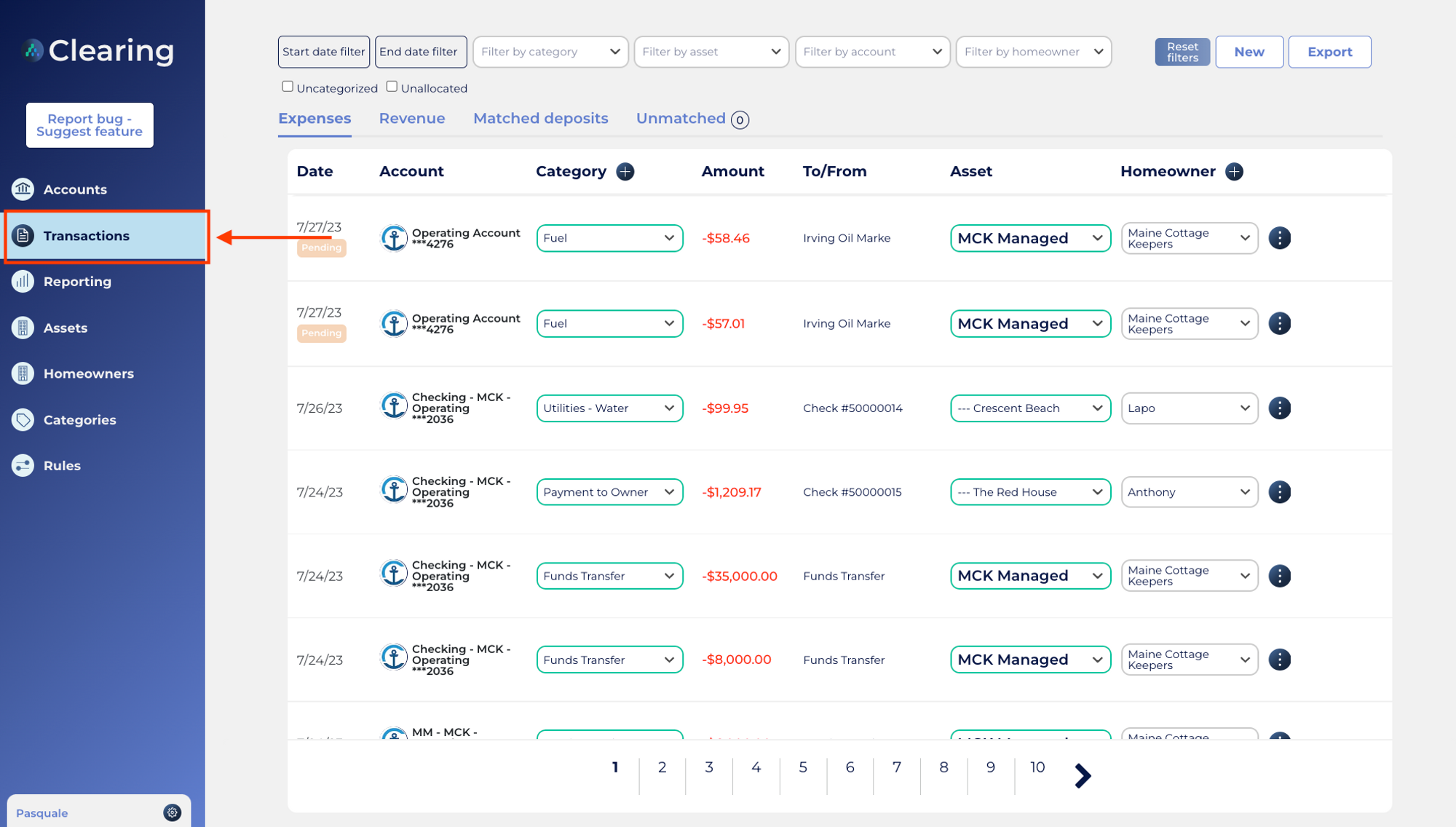Open the three-dot menu on the -$58.46 row
Image resolution: width=1456 pixels, height=827 pixels.
click(x=1280, y=237)
